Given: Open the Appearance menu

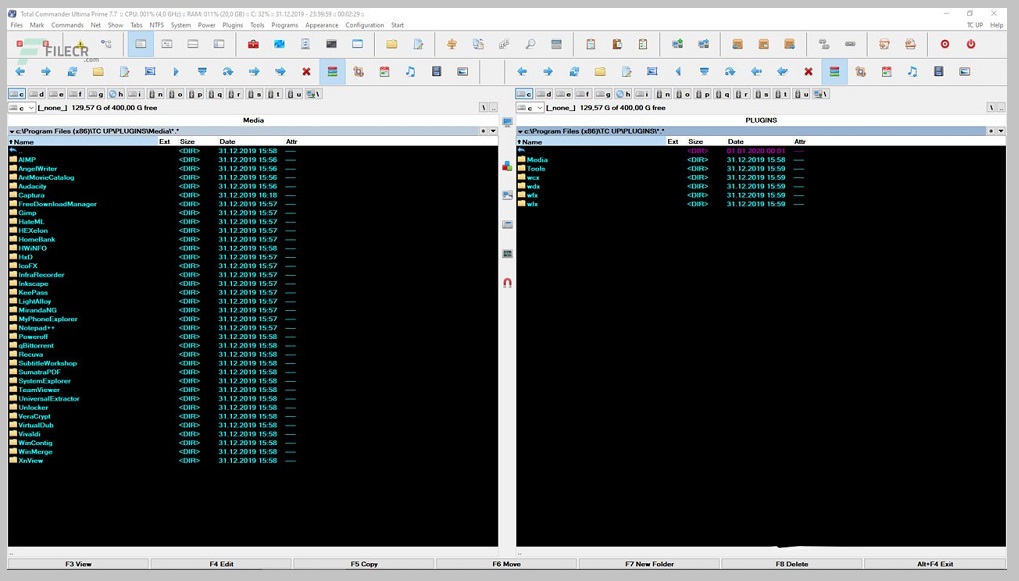Looking at the screenshot, I should tap(322, 25).
